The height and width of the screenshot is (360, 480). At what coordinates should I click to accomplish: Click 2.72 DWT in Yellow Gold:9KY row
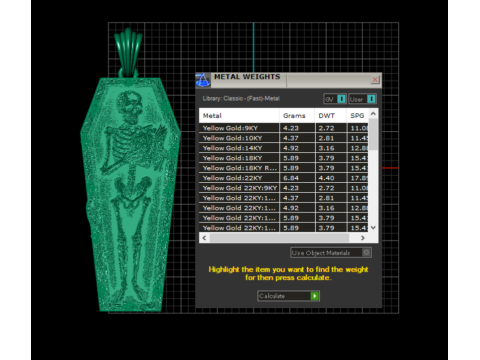tap(330, 128)
